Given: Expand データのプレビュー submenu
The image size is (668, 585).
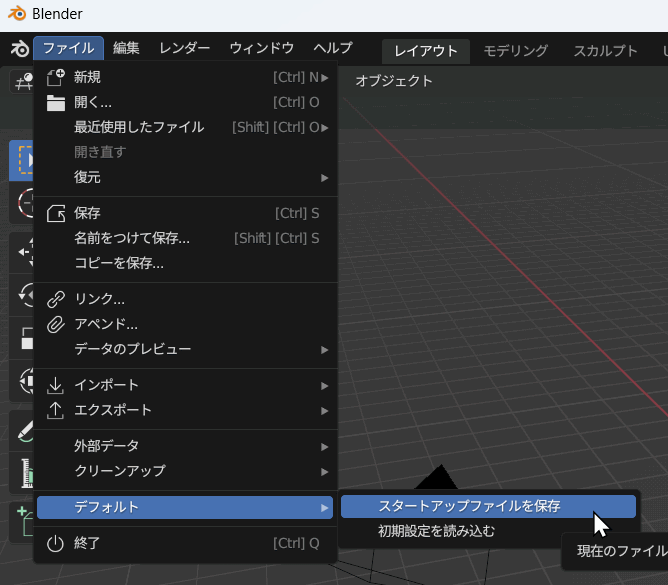Looking at the screenshot, I should (x=185, y=349).
